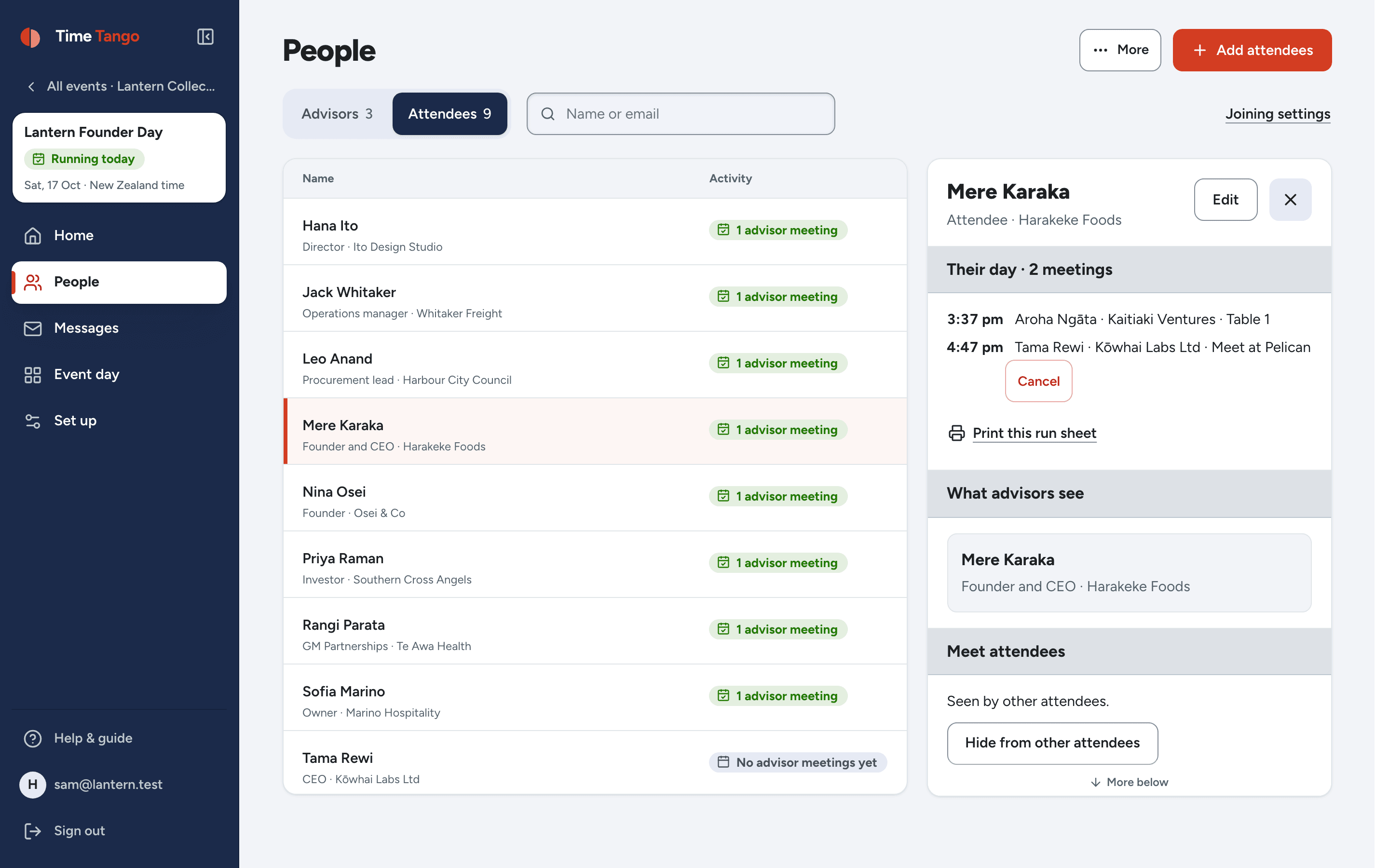Click the Event day grid icon

33,374
